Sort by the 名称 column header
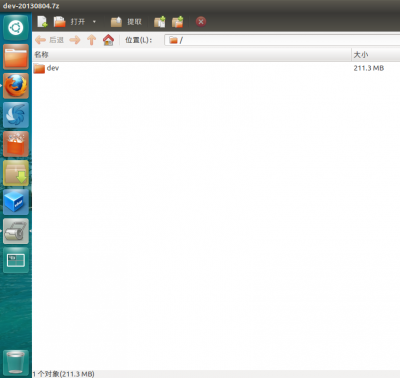Image resolution: width=400 pixels, height=378 pixels. (192, 55)
